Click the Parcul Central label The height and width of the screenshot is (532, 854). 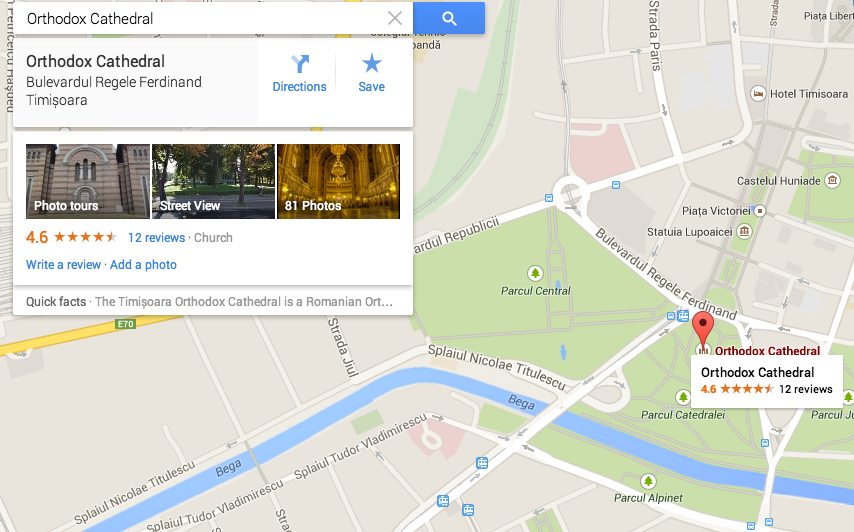click(x=535, y=291)
